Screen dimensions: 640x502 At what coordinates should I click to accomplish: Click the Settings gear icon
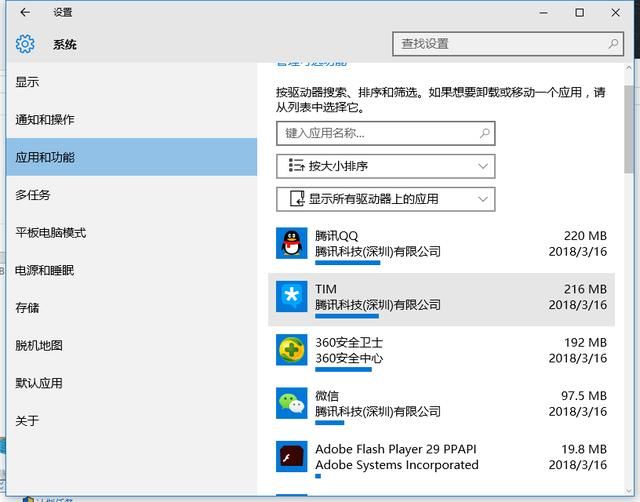pyautogui.click(x=25, y=44)
